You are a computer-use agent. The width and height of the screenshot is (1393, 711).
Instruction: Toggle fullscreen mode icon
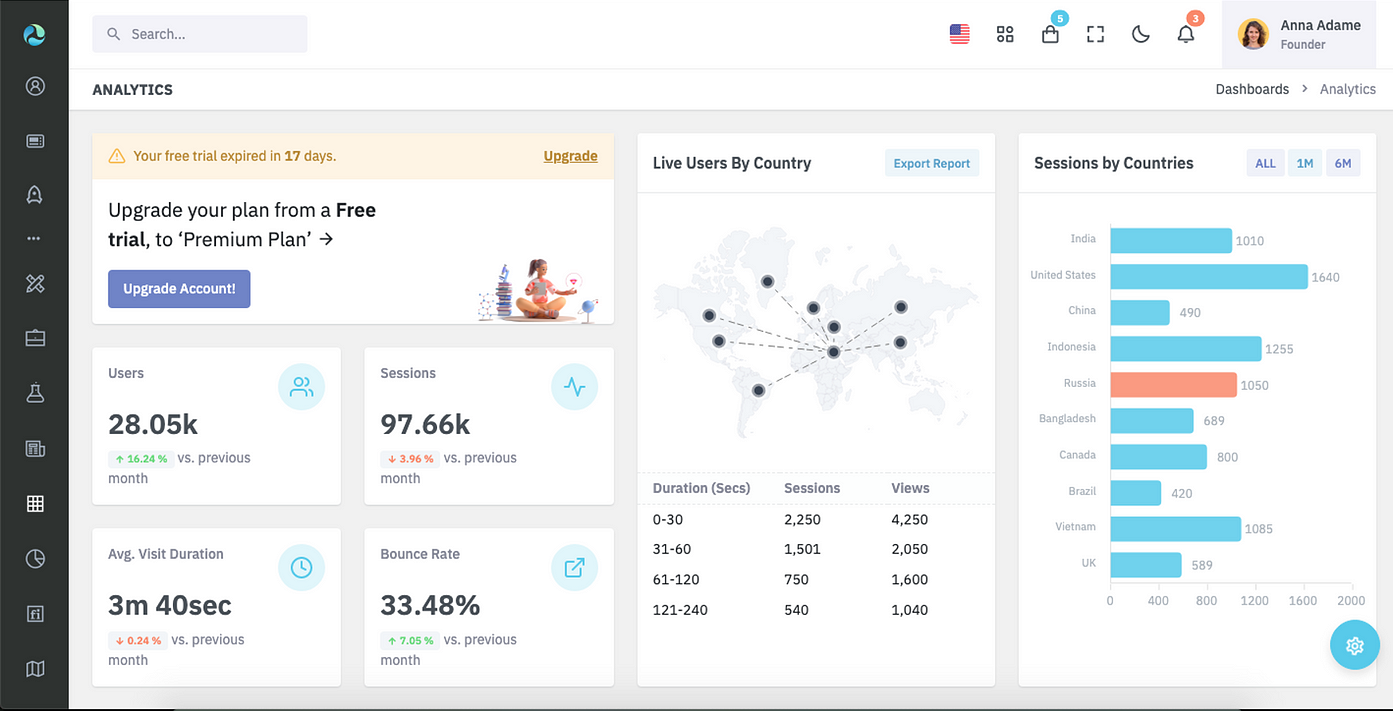coord(1095,34)
